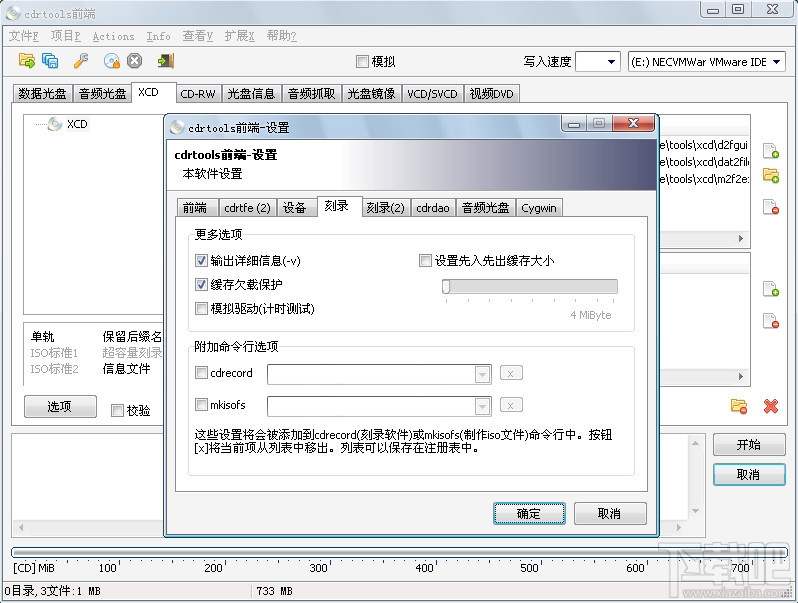Switch to VCD/SVCD main tab
The image size is (798, 603).
[x=433, y=94]
